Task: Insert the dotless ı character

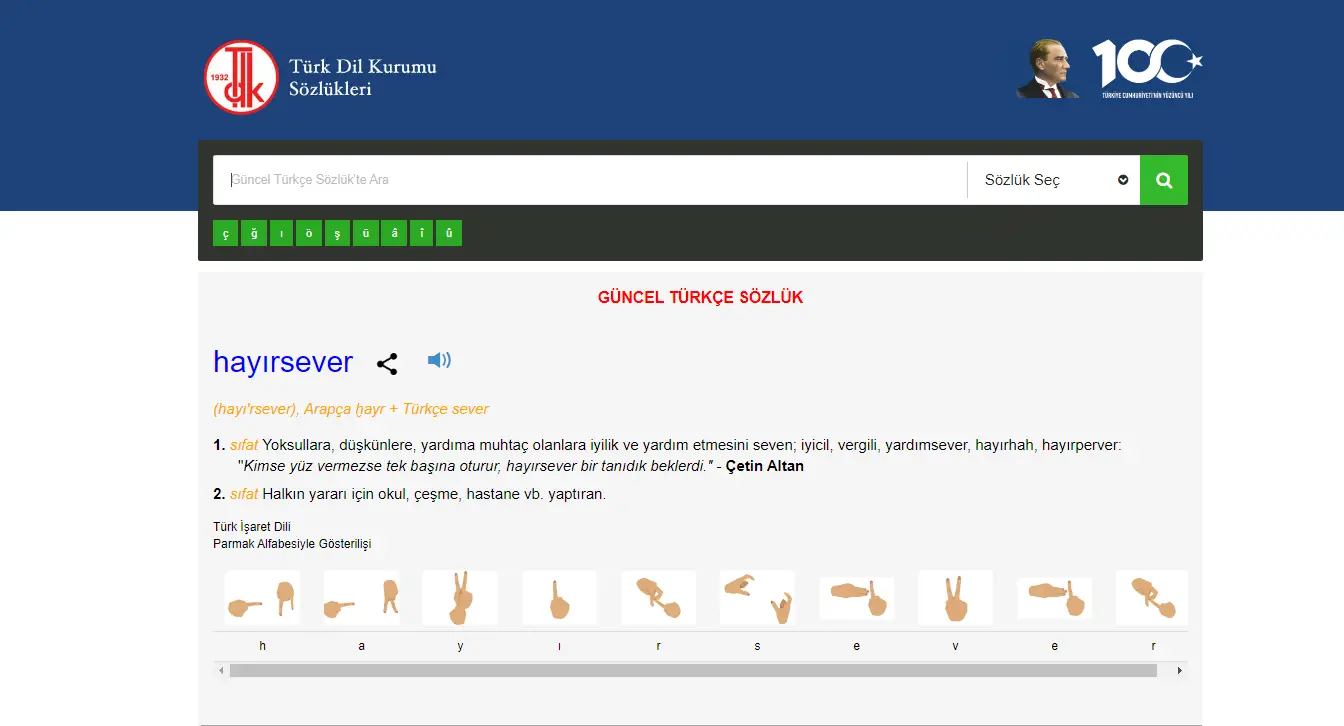Action: point(282,233)
